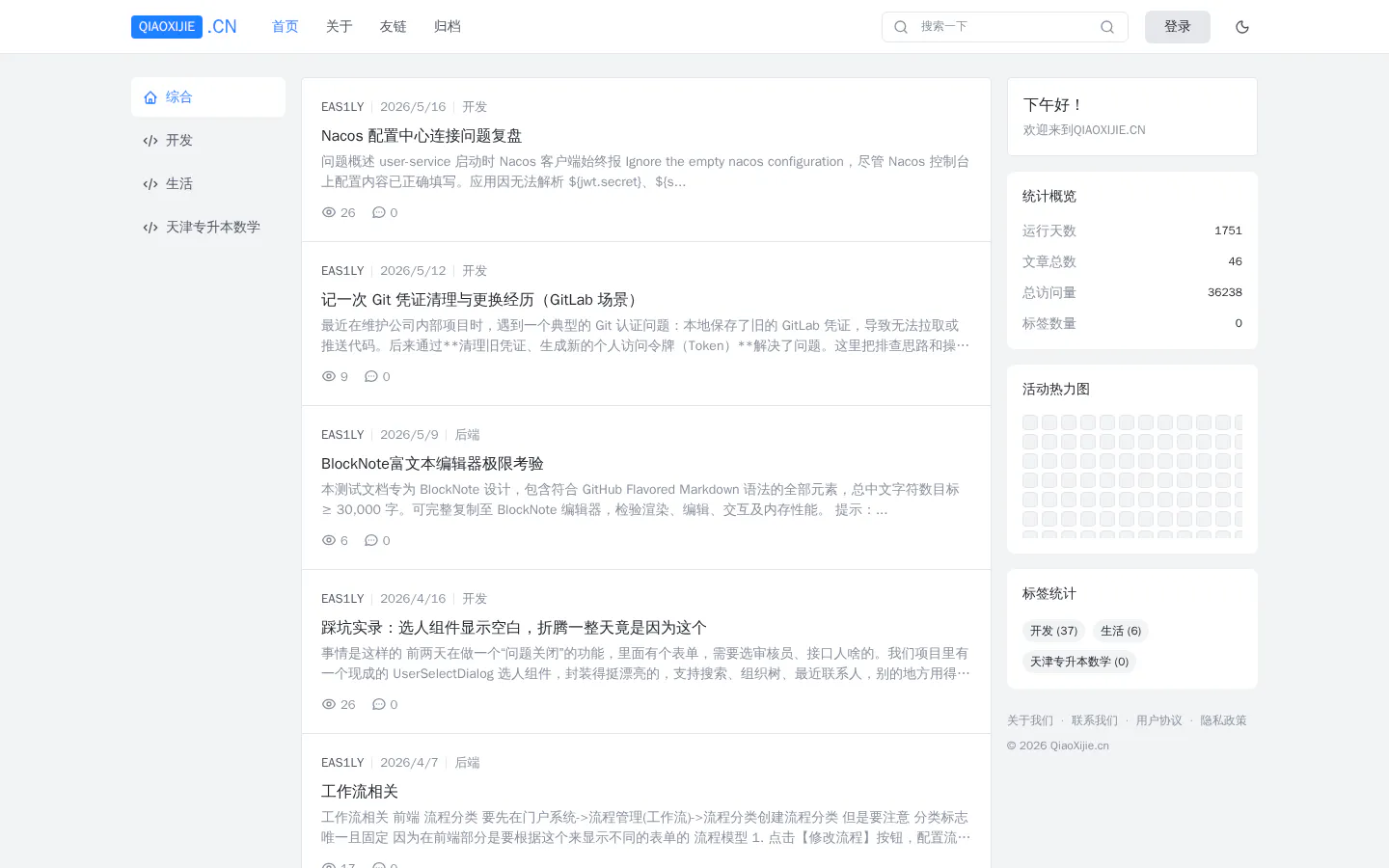Click the QIAOXIJIE logo

184,27
